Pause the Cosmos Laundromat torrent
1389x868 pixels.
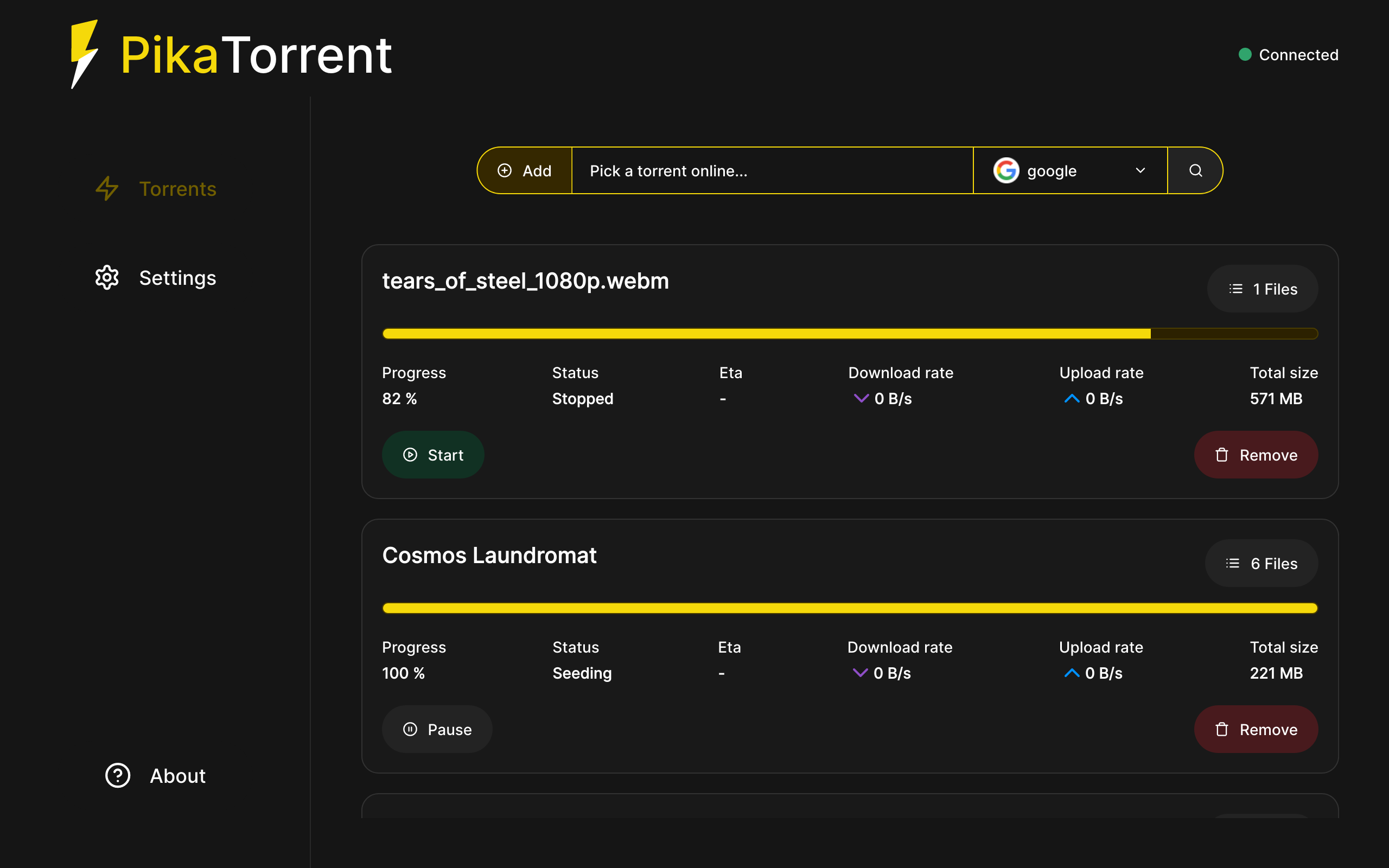tap(437, 729)
